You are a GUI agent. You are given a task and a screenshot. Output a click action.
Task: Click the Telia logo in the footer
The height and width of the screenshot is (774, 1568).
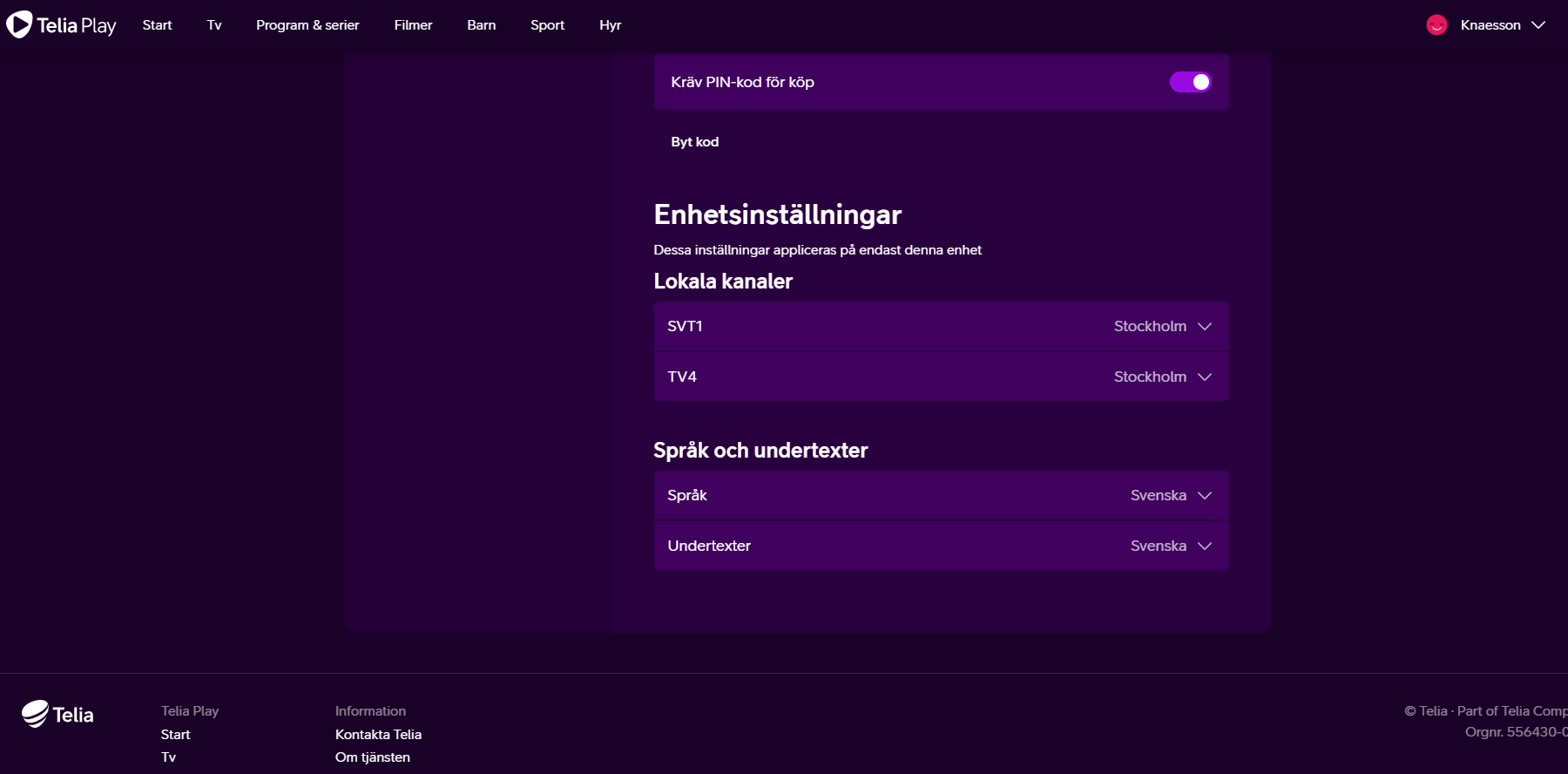coord(57,715)
